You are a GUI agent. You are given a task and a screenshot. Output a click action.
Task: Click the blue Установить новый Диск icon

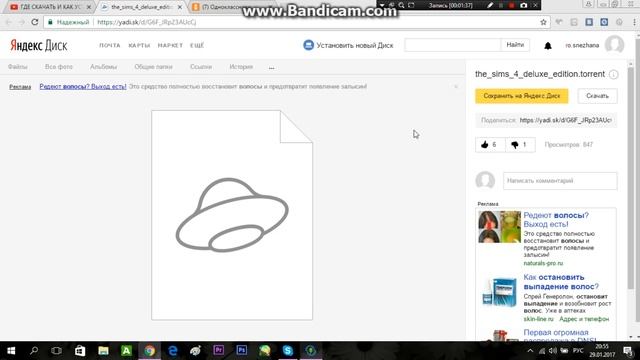[309, 45]
